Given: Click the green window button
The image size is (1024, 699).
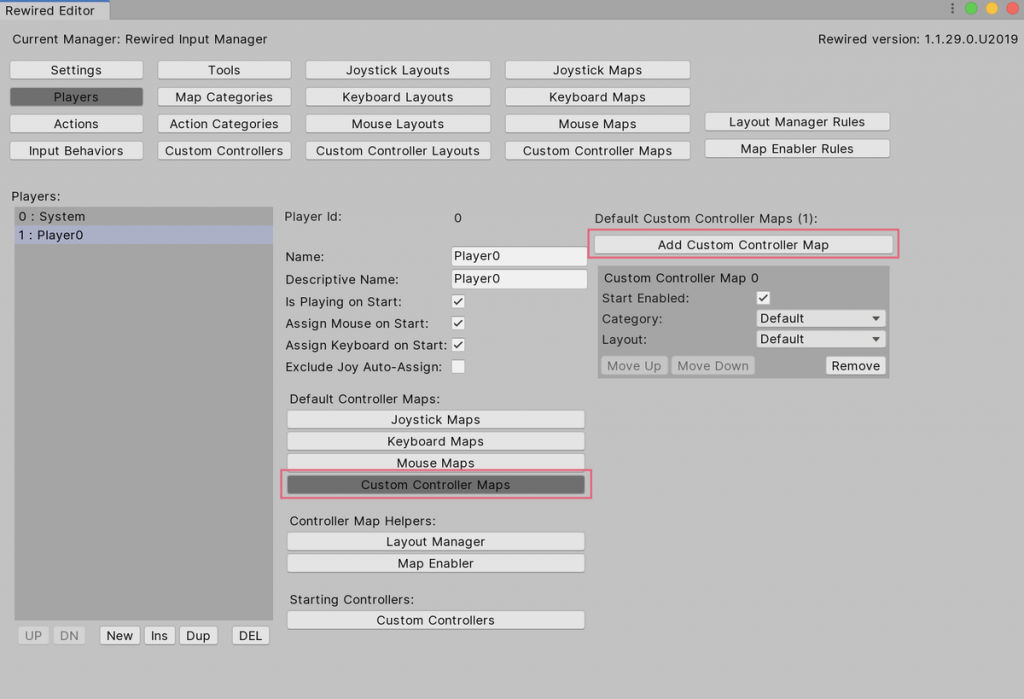Looking at the screenshot, I should [971, 8].
